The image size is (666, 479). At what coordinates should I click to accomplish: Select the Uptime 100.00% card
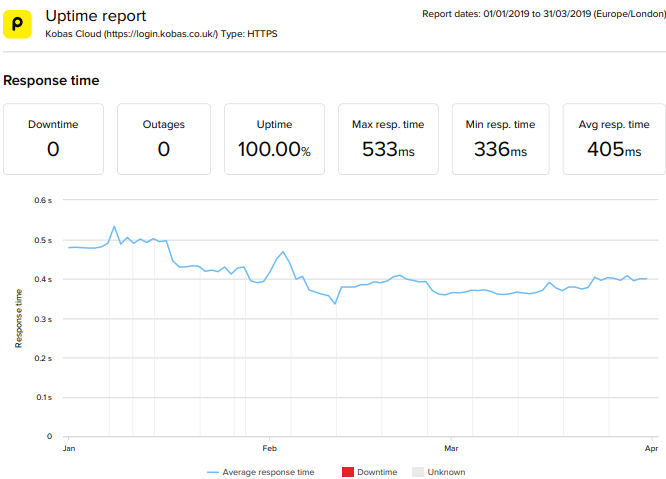point(274,139)
